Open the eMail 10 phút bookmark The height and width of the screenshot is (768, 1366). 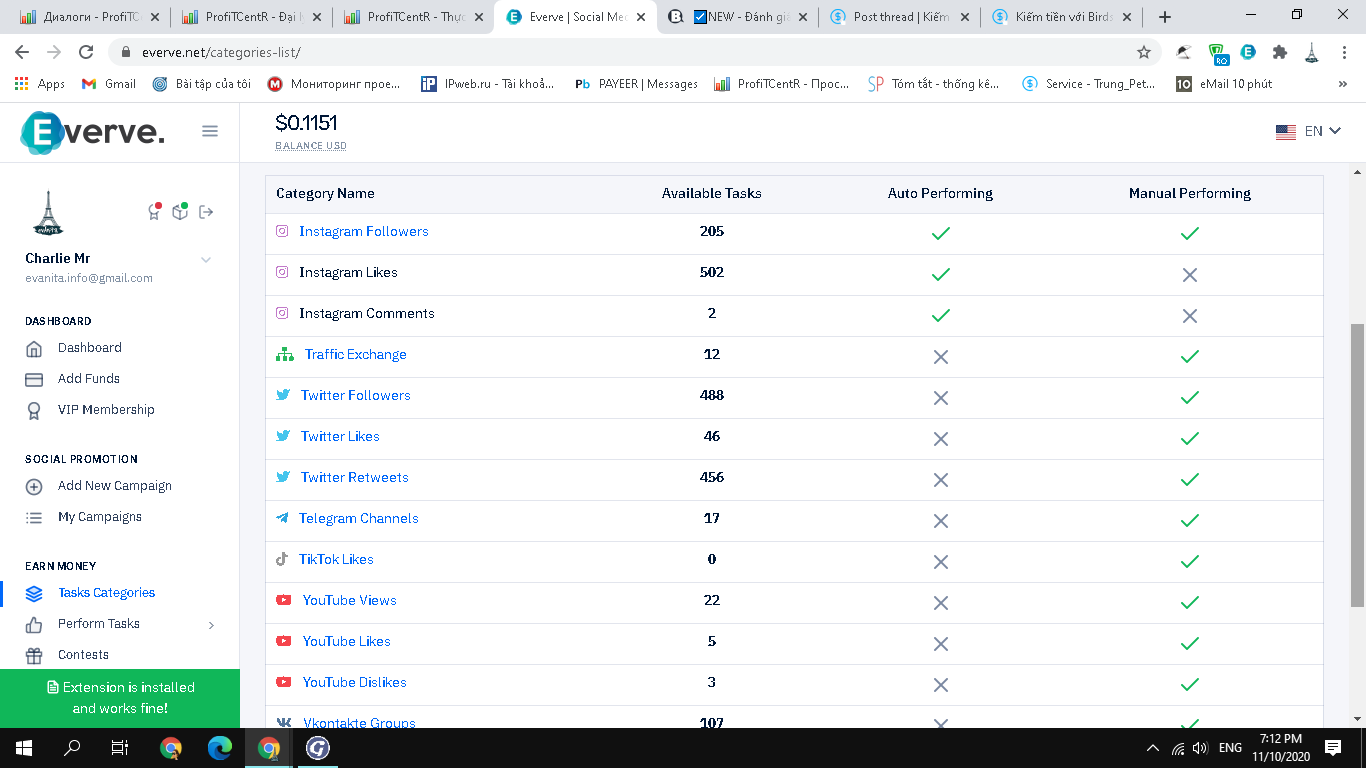pyautogui.click(x=1225, y=84)
